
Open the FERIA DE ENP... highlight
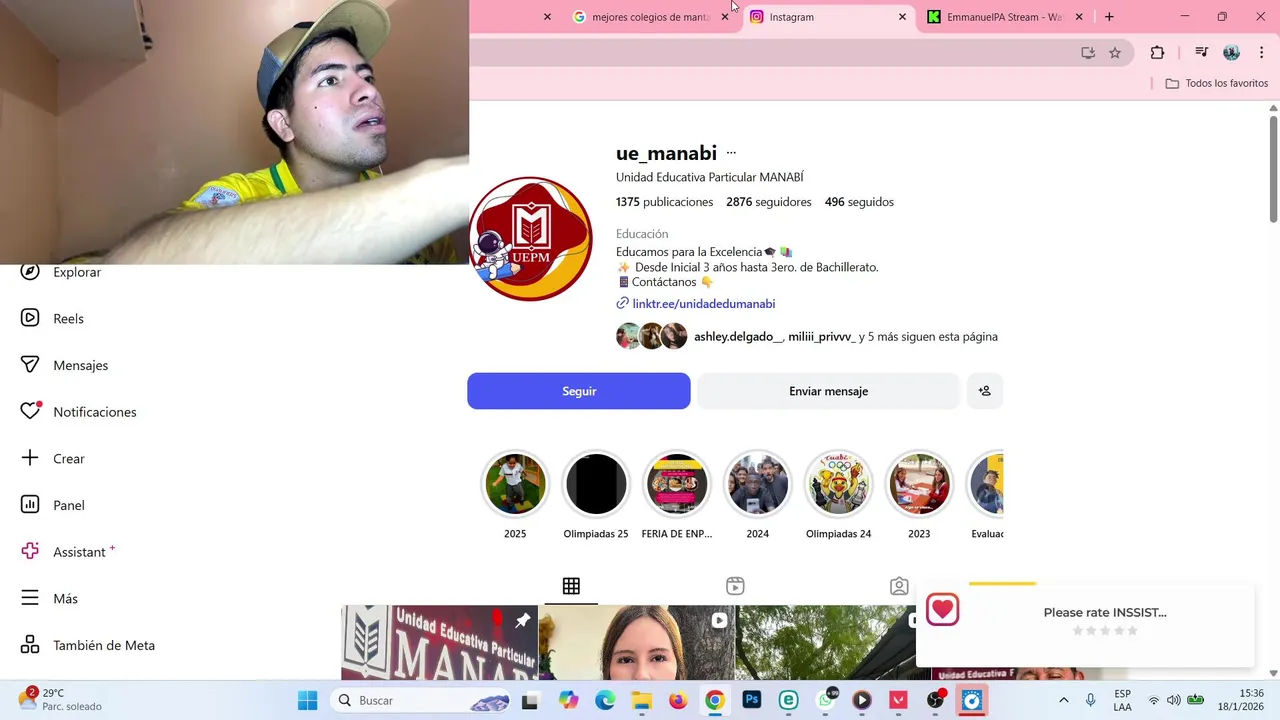pyautogui.click(x=677, y=484)
